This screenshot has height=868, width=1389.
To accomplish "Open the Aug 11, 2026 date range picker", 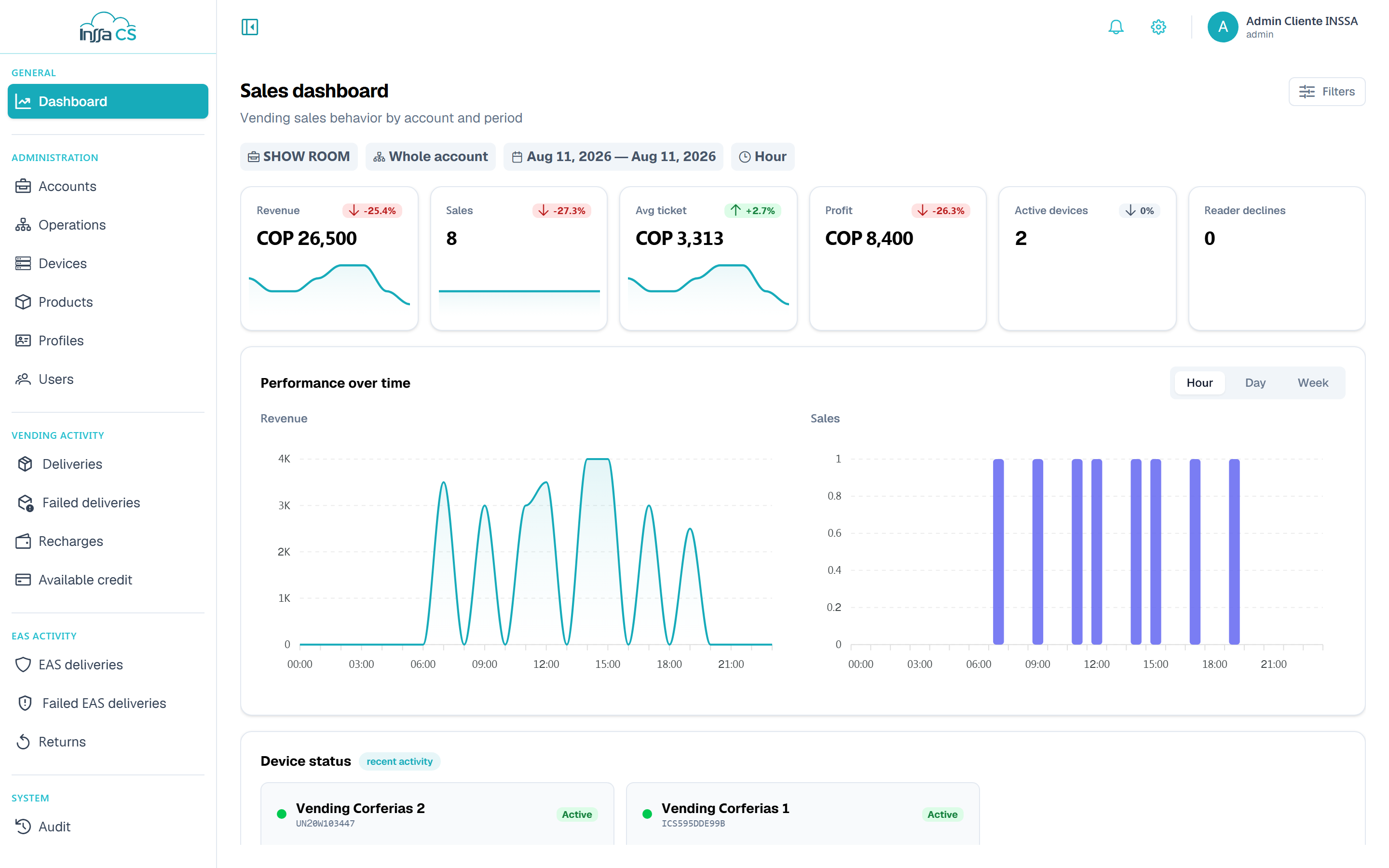I will [x=613, y=157].
